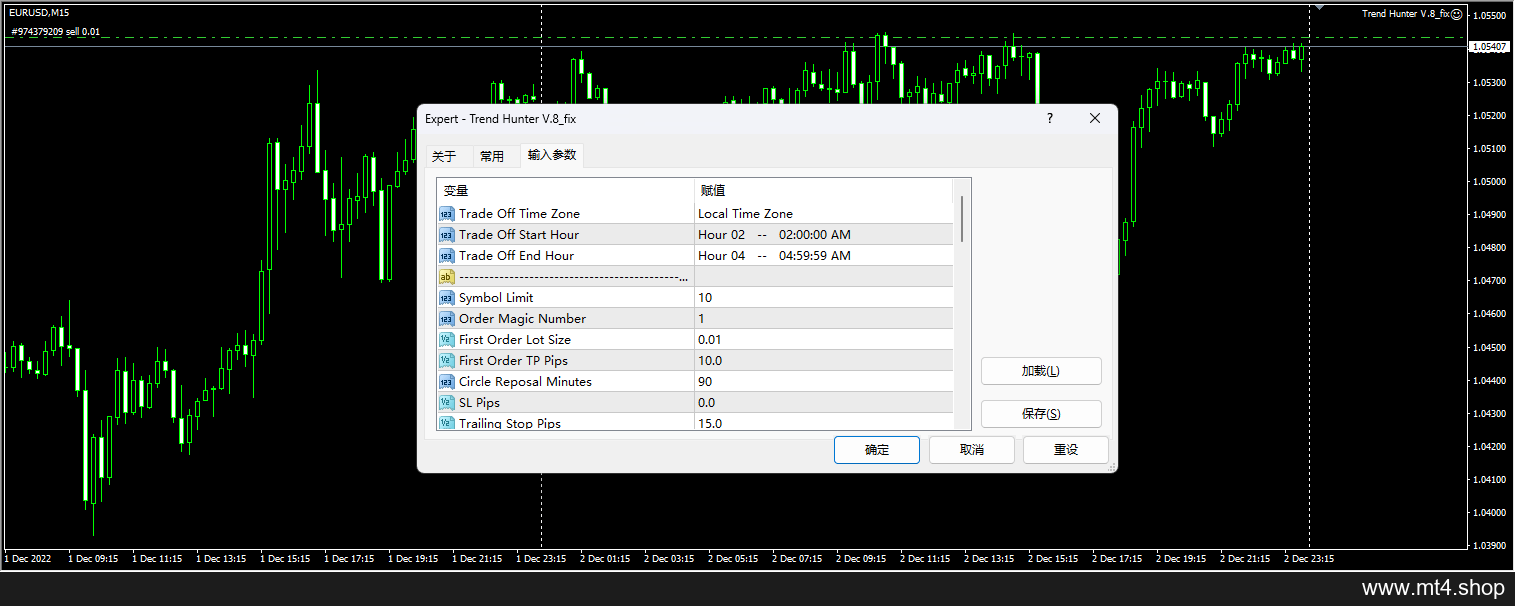Select the First Order TP Pips label
The image size is (1515, 606).
[x=513, y=361]
